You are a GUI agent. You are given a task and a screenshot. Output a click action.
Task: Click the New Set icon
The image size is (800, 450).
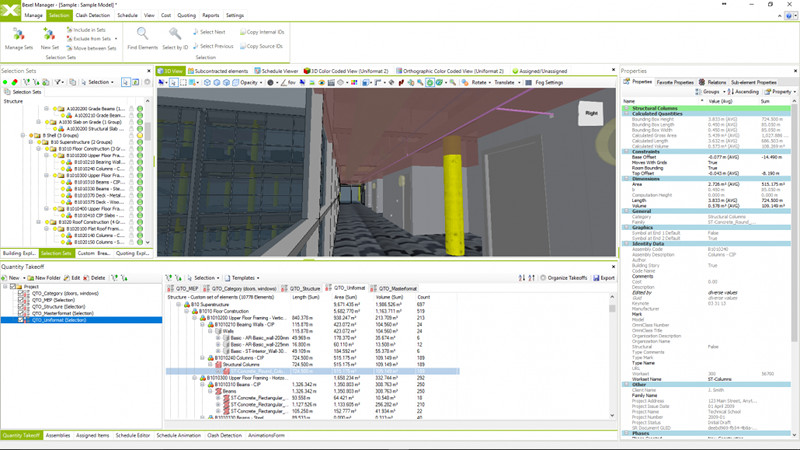coord(50,34)
